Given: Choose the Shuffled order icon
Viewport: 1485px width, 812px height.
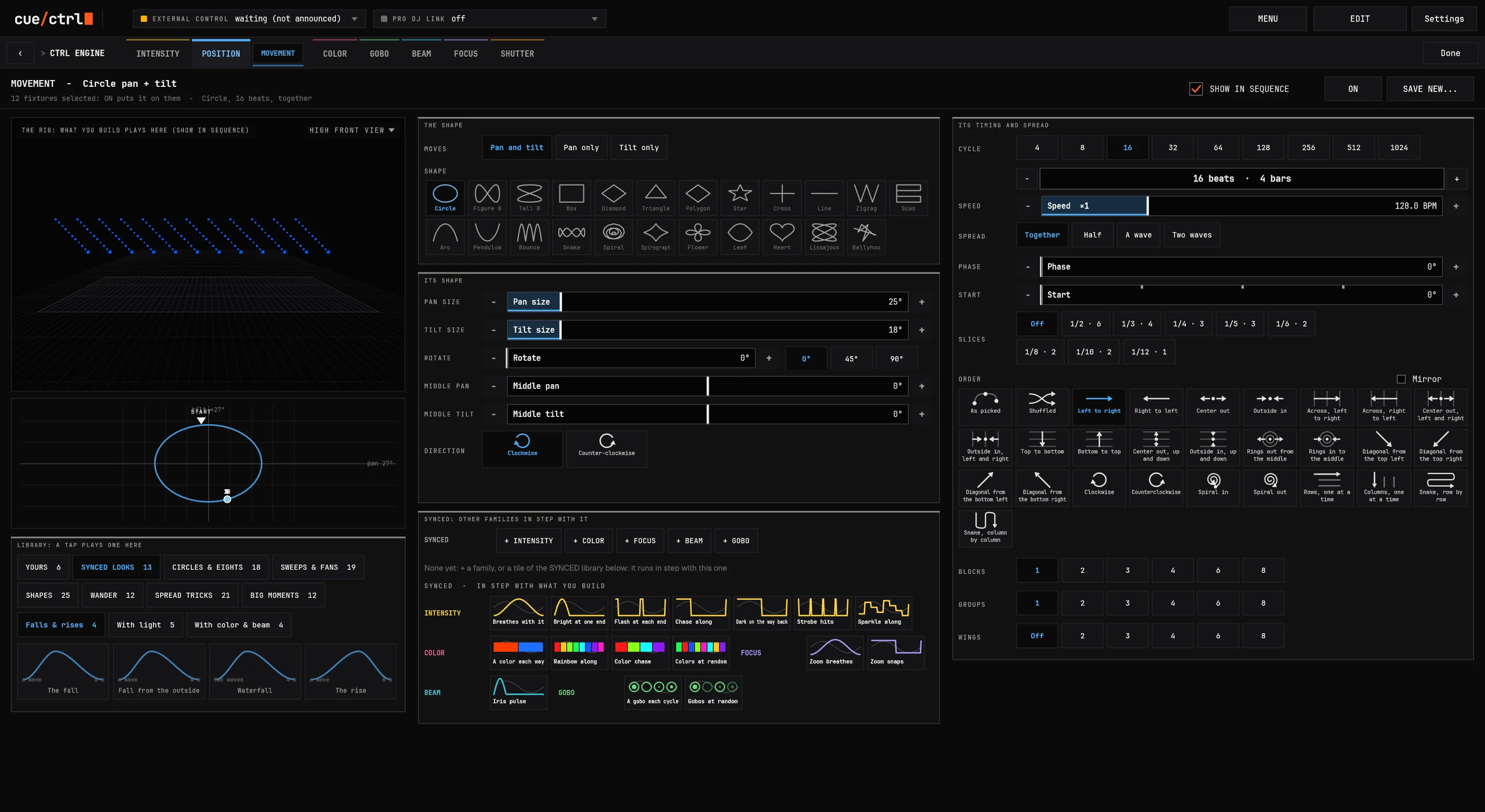Looking at the screenshot, I should pyautogui.click(x=1041, y=407).
